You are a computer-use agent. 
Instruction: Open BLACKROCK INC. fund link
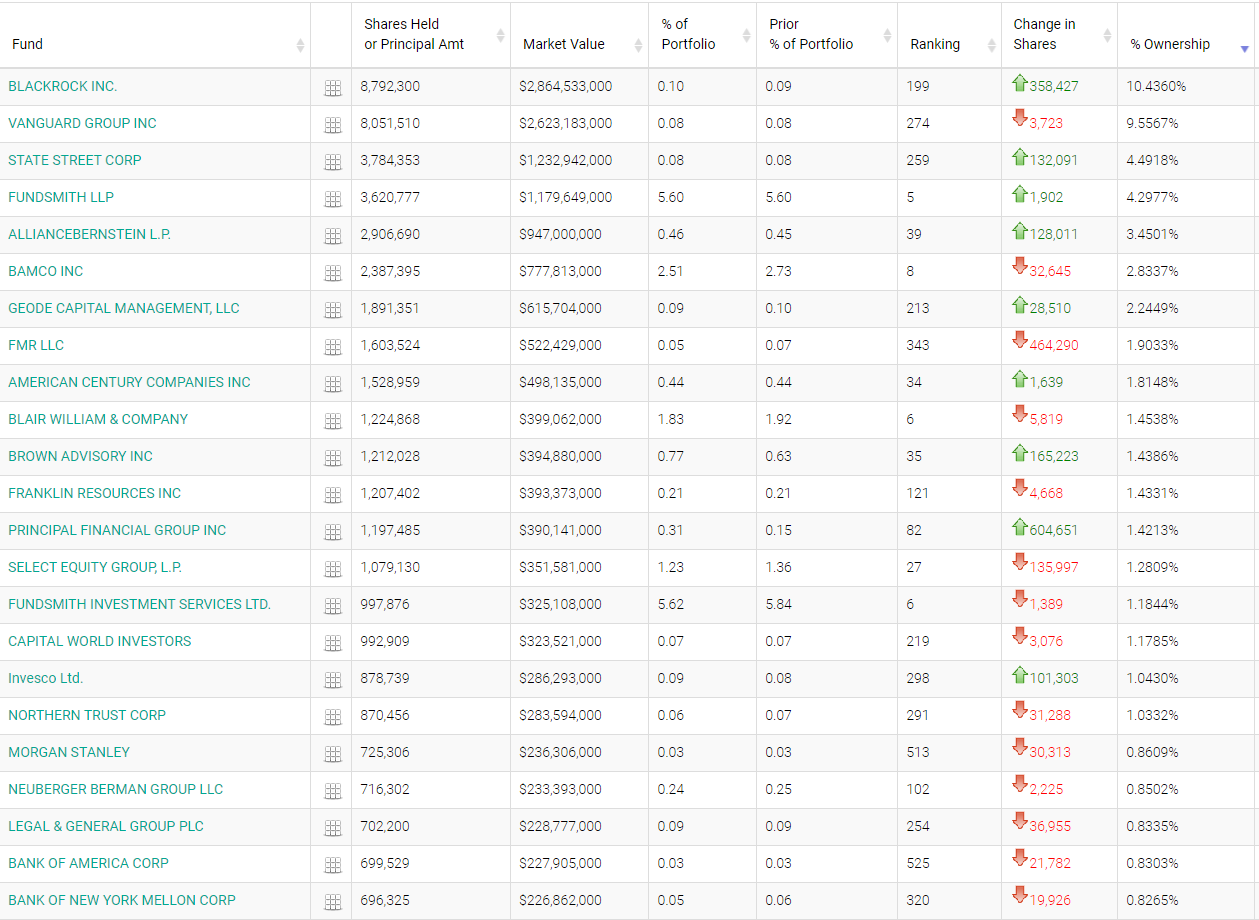pos(63,86)
